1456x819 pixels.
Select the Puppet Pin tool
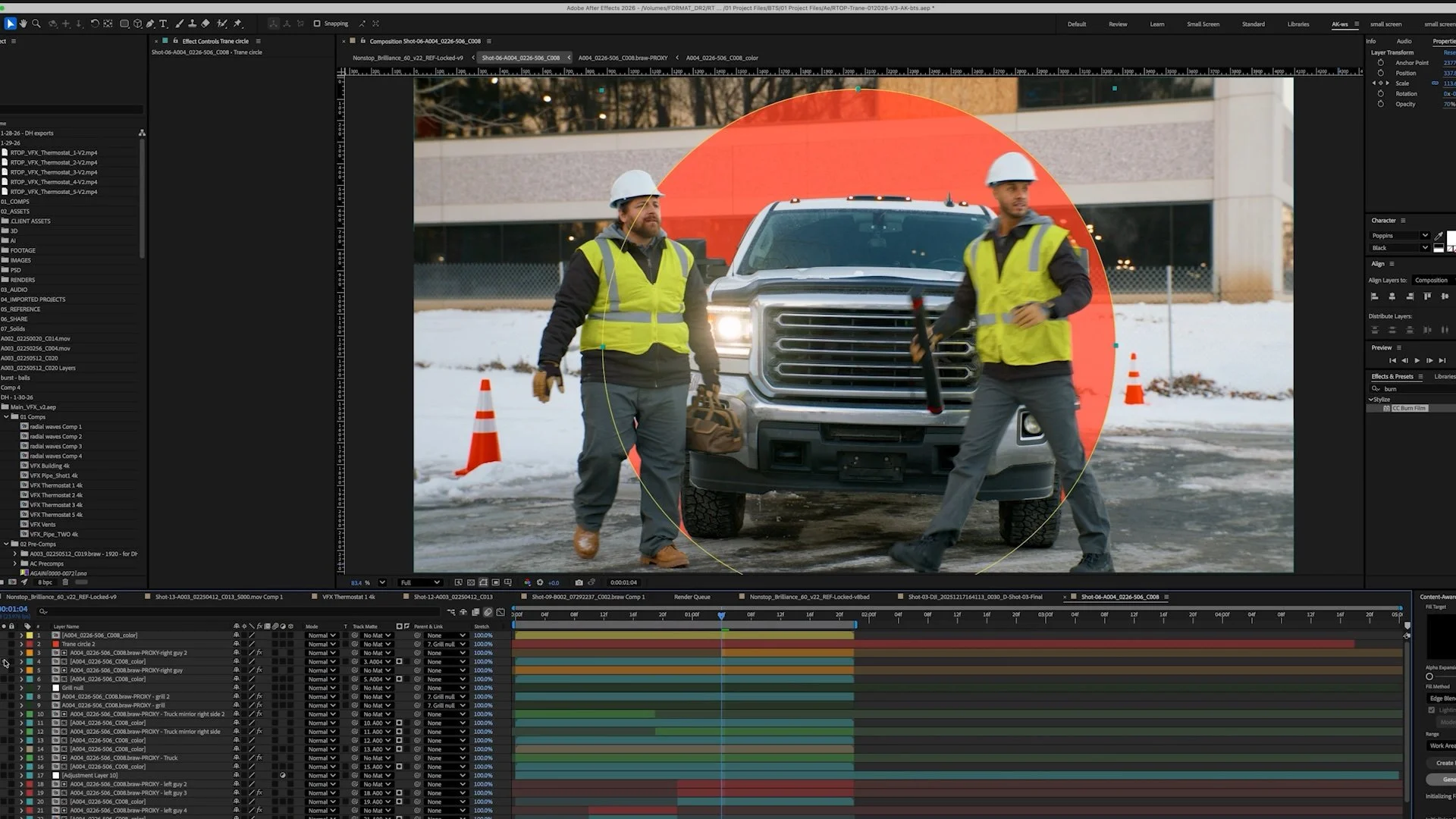(x=237, y=24)
